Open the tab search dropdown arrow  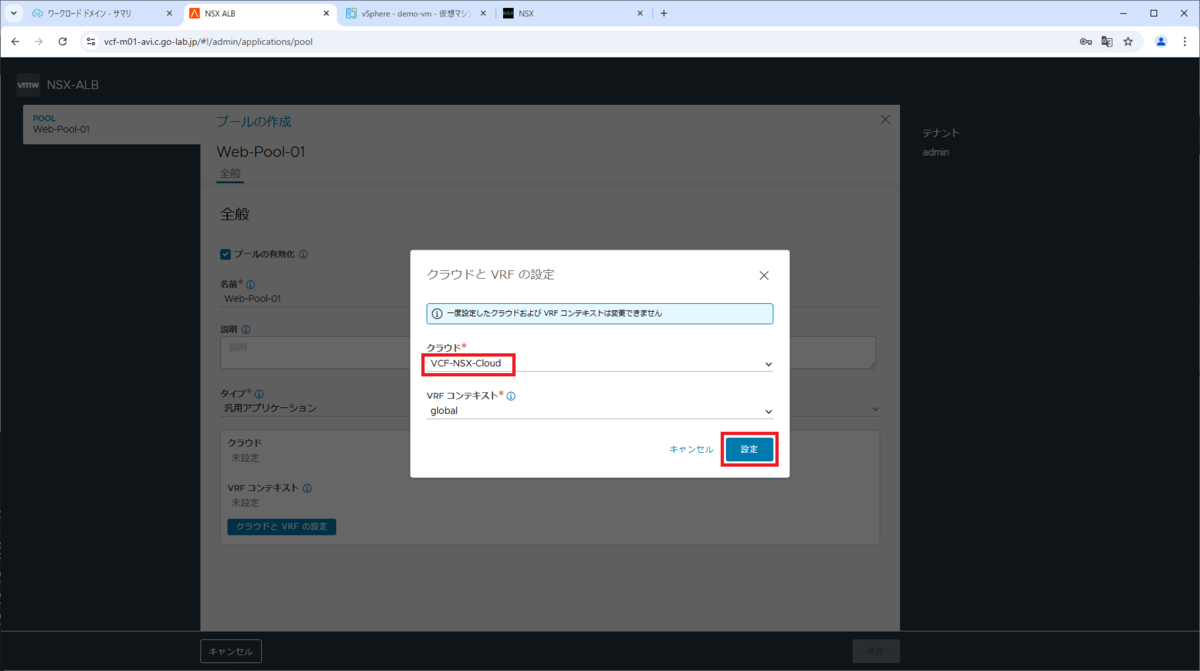click(13, 13)
